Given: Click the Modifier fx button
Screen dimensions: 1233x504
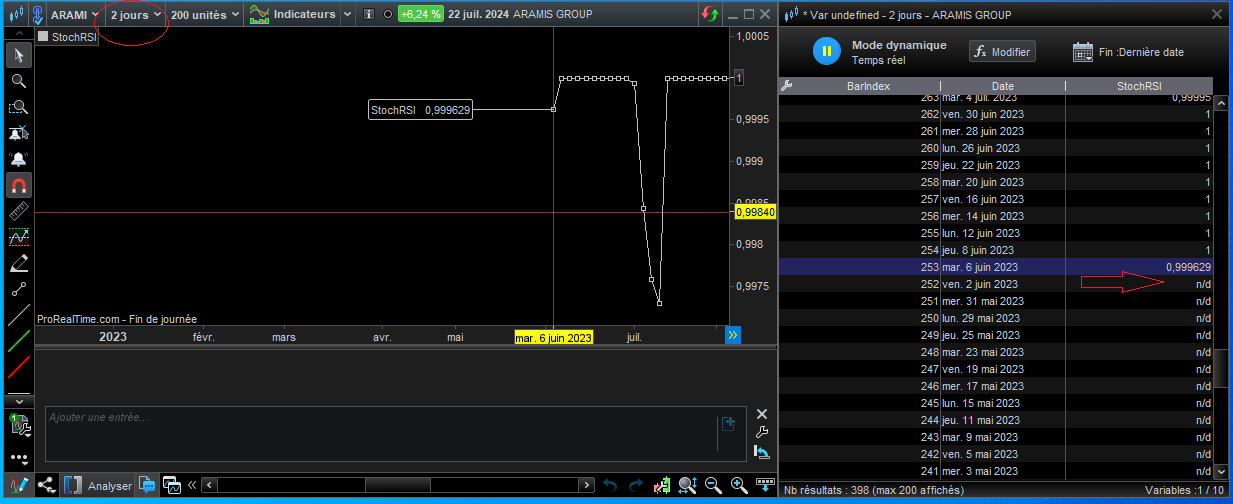Looking at the screenshot, I should [1002, 51].
